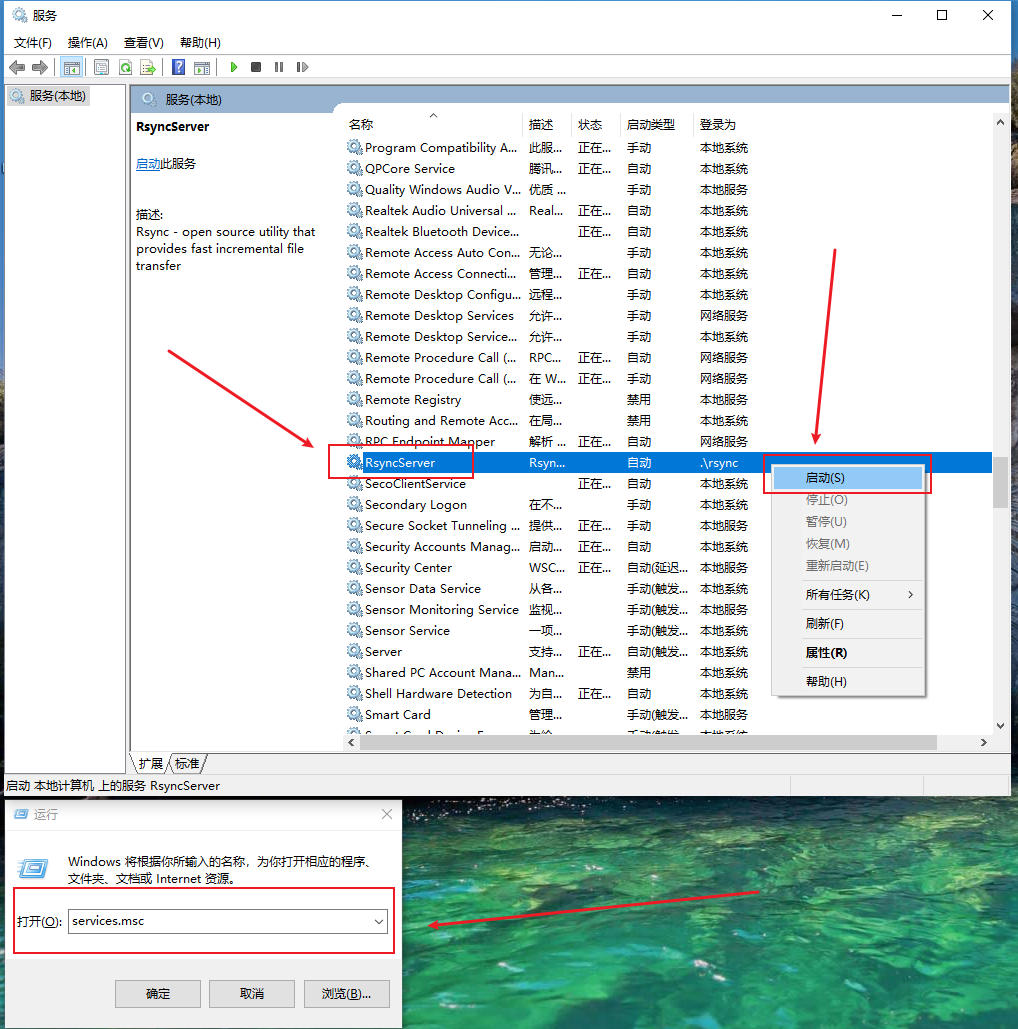
Task: Click the Refresh toolbar icon
Action: point(125,67)
